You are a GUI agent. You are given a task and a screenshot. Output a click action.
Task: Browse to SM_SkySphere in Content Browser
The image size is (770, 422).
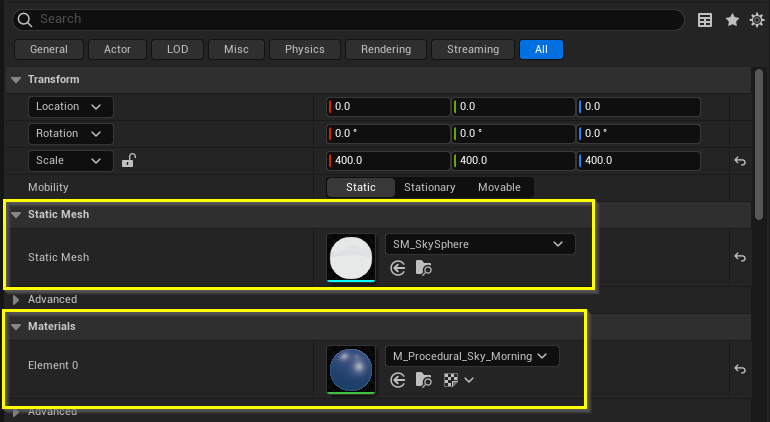(423, 268)
